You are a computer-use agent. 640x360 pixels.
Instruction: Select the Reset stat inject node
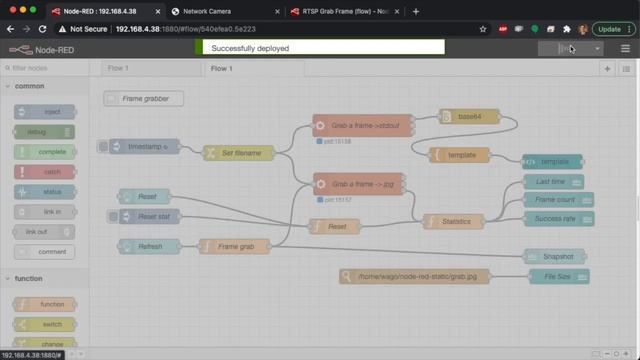[x=149, y=217]
